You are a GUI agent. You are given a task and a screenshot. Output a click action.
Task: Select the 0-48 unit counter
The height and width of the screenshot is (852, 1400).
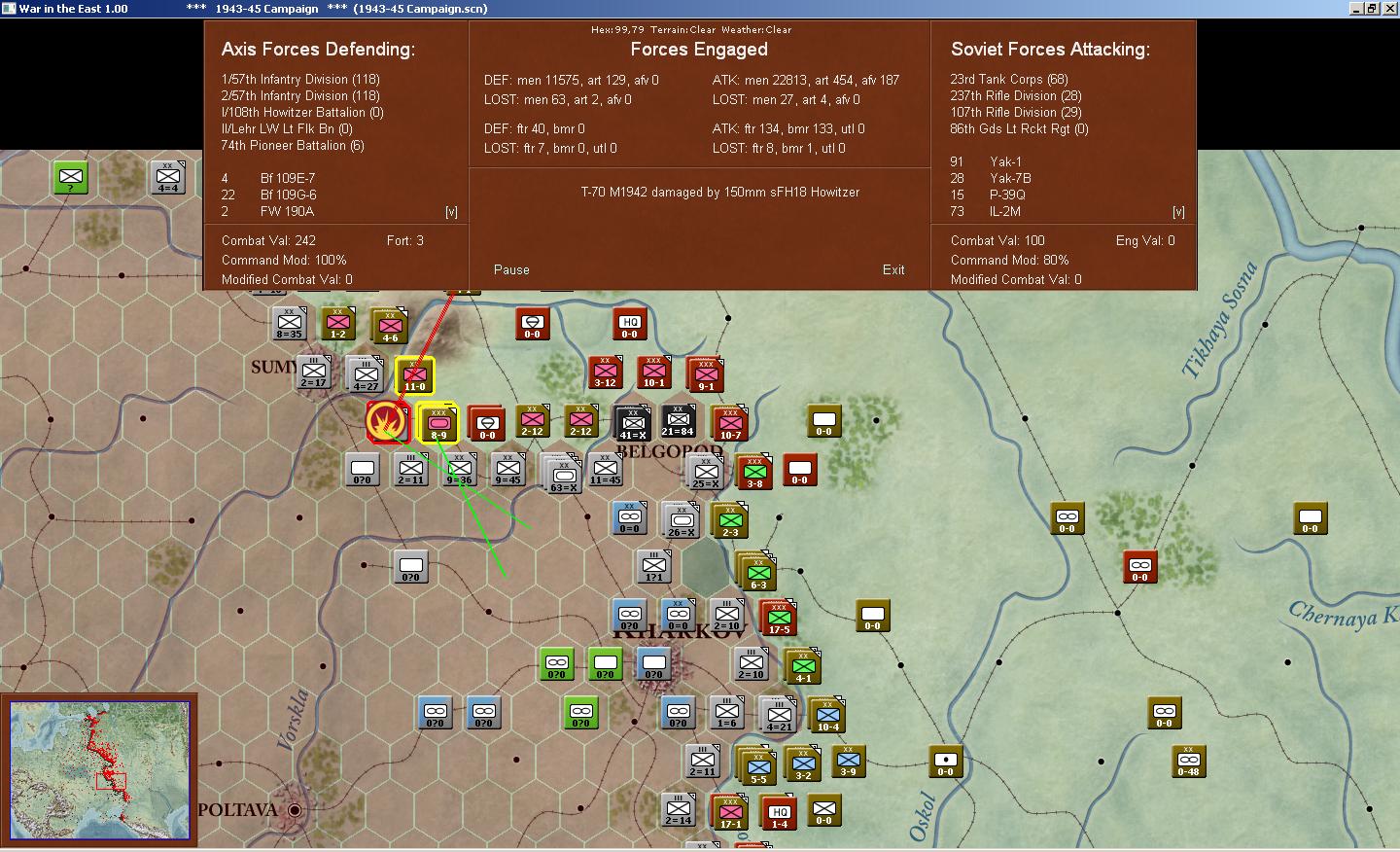tap(1188, 761)
